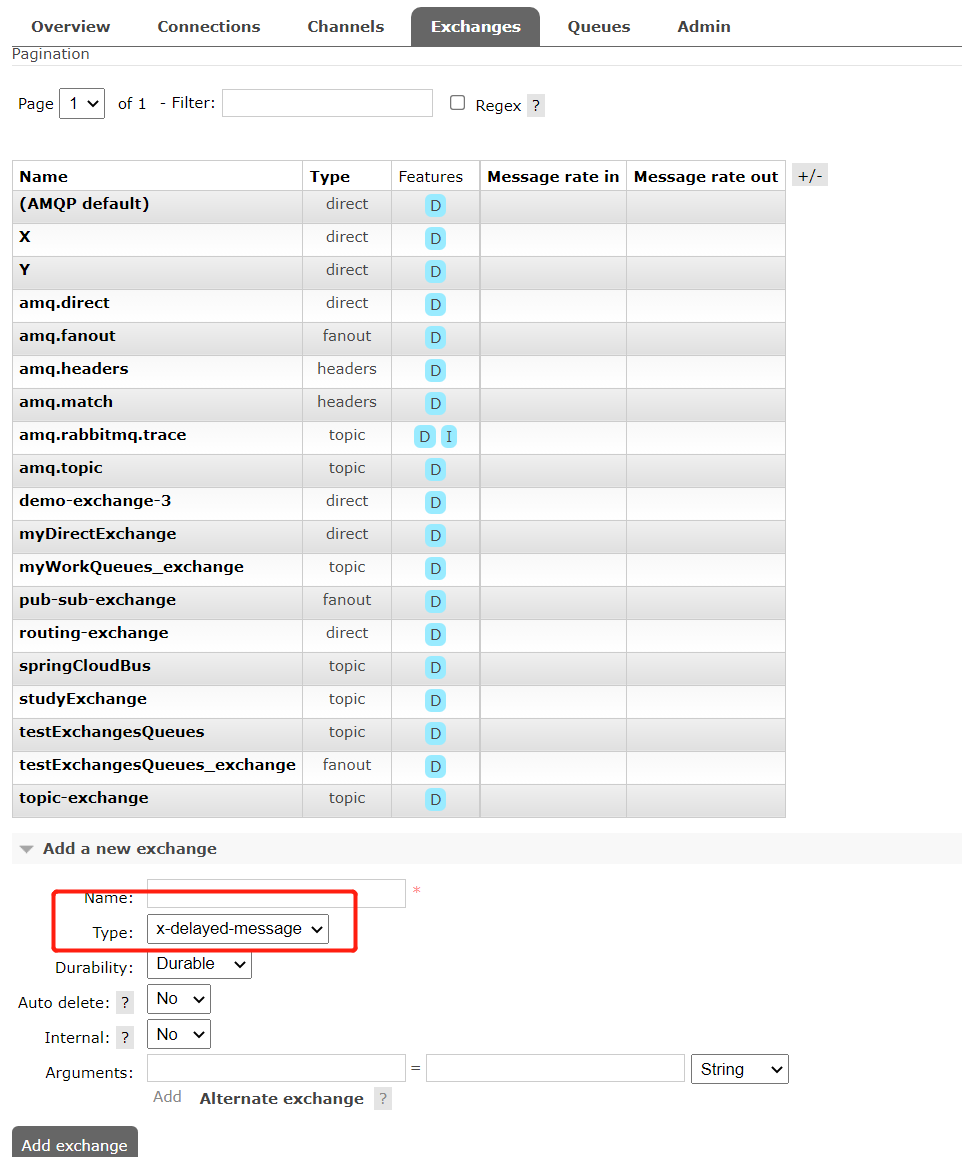Open the topic-exchange exchange
Screen dimensions: 962x1157
[83, 798]
